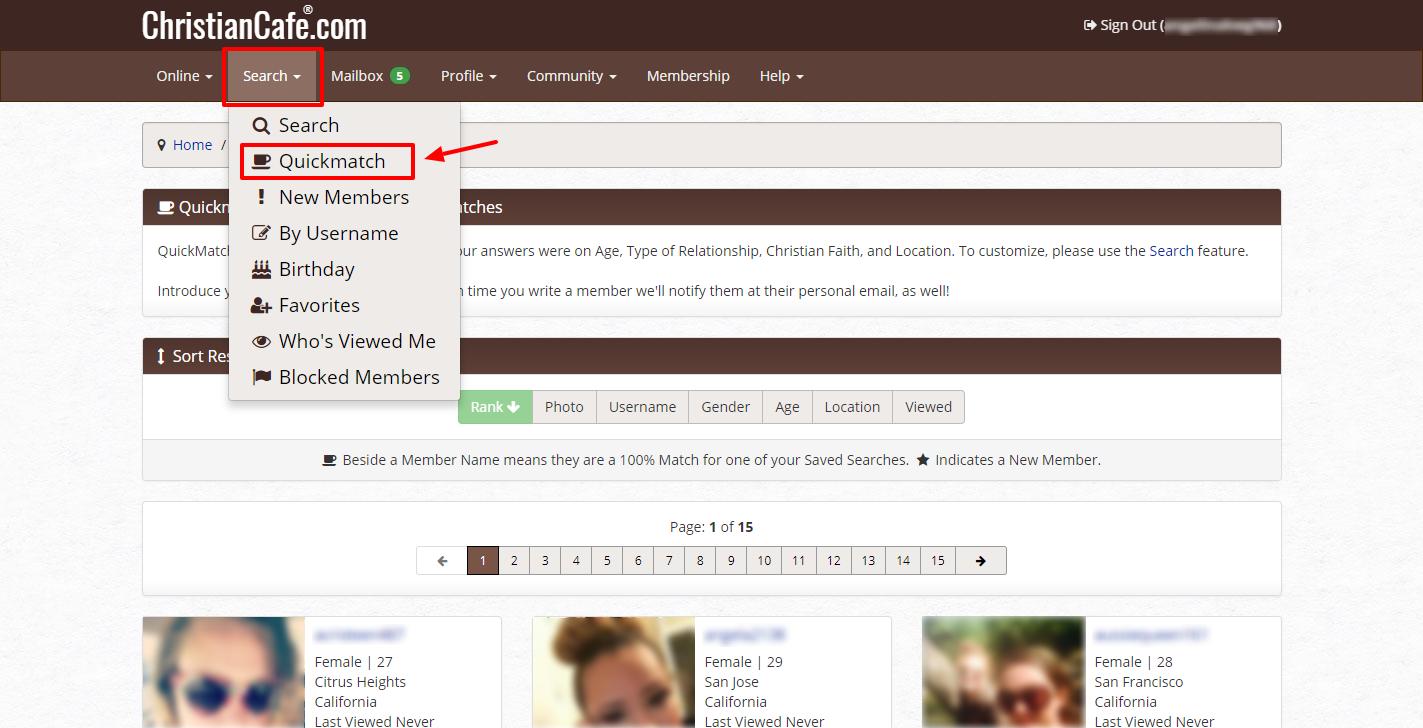Click the ChristianCafe.com logo
Viewport: 1423px width, 728px height.
point(254,25)
